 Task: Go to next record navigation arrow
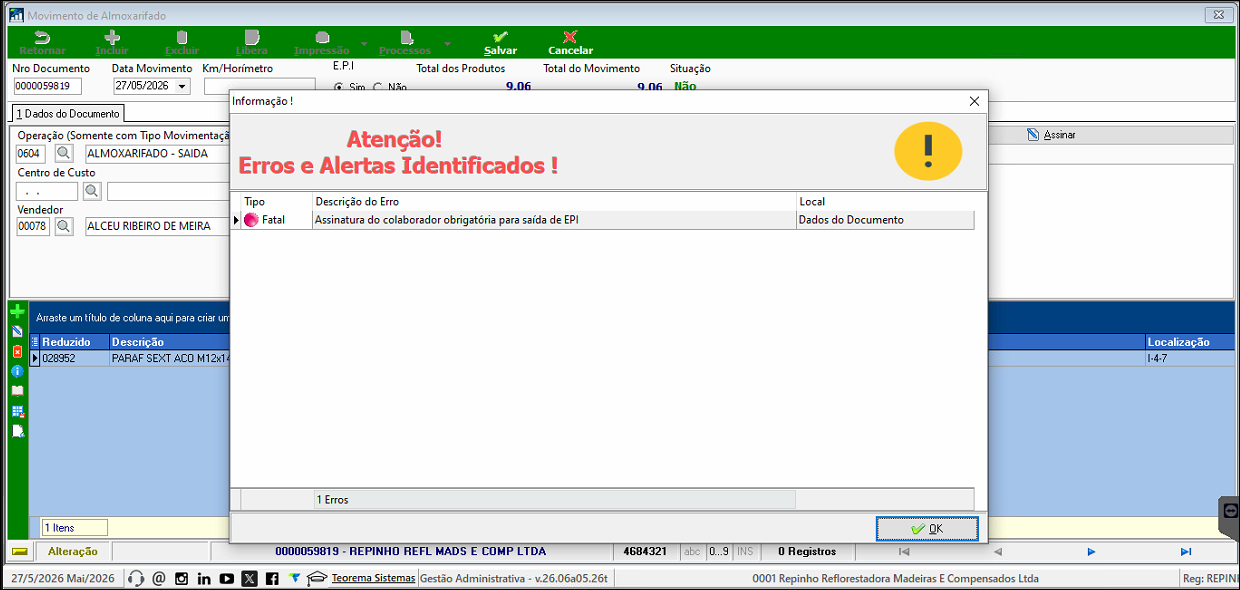1091,551
